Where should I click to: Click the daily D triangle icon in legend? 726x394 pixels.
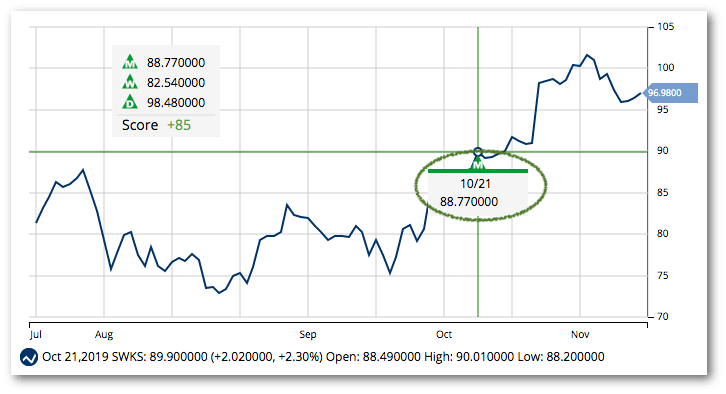(x=130, y=102)
